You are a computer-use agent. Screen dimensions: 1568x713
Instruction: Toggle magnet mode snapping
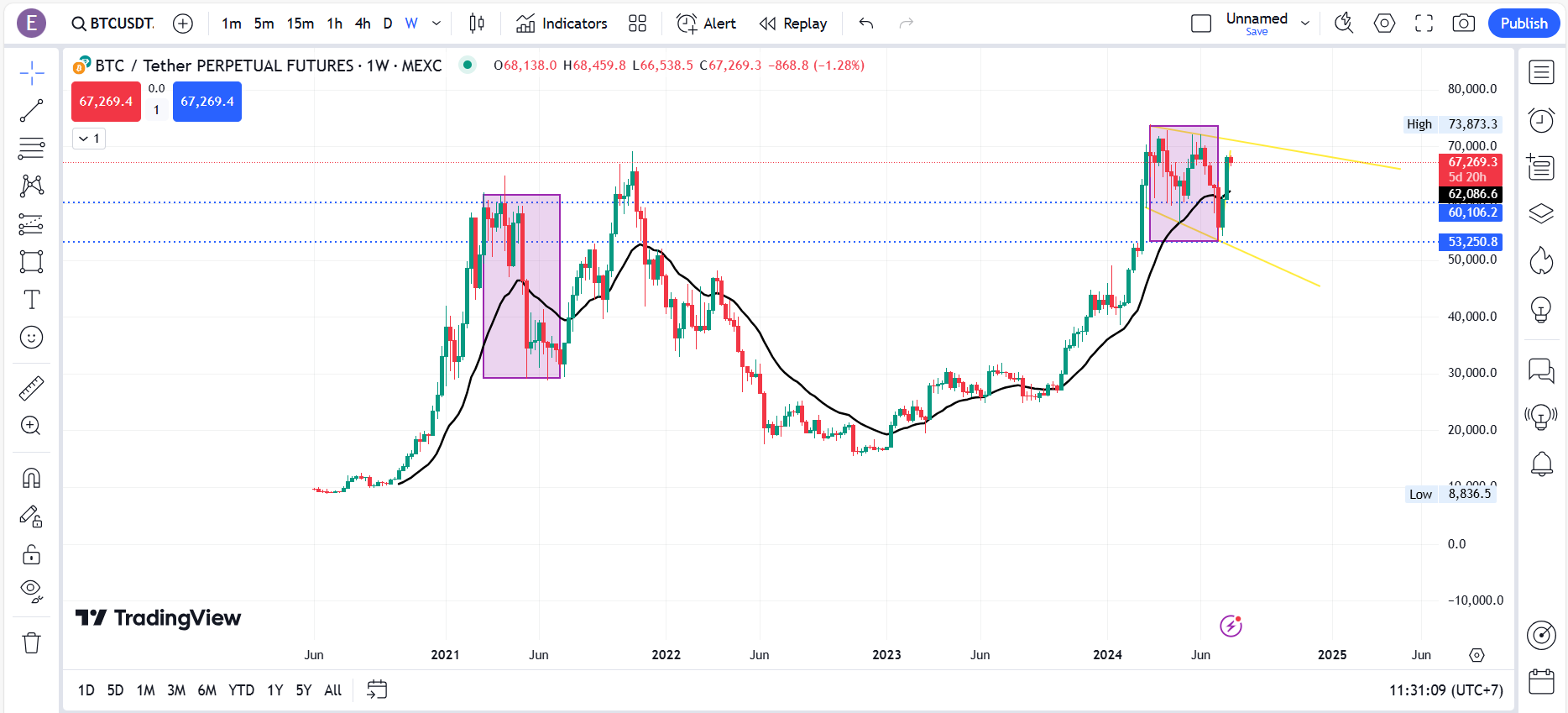coord(32,478)
